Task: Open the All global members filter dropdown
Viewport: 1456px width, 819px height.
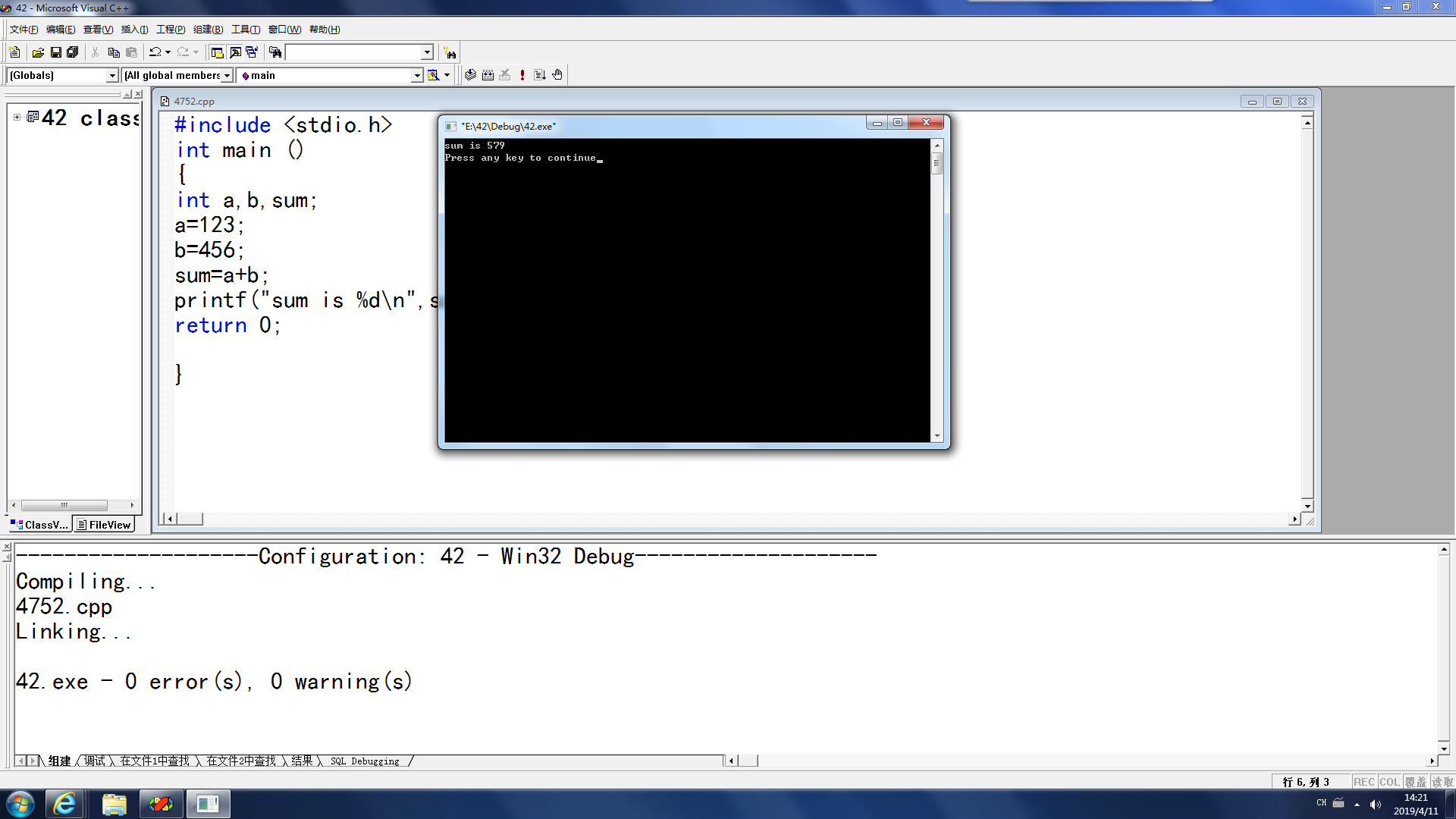Action: (x=227, y=75)
